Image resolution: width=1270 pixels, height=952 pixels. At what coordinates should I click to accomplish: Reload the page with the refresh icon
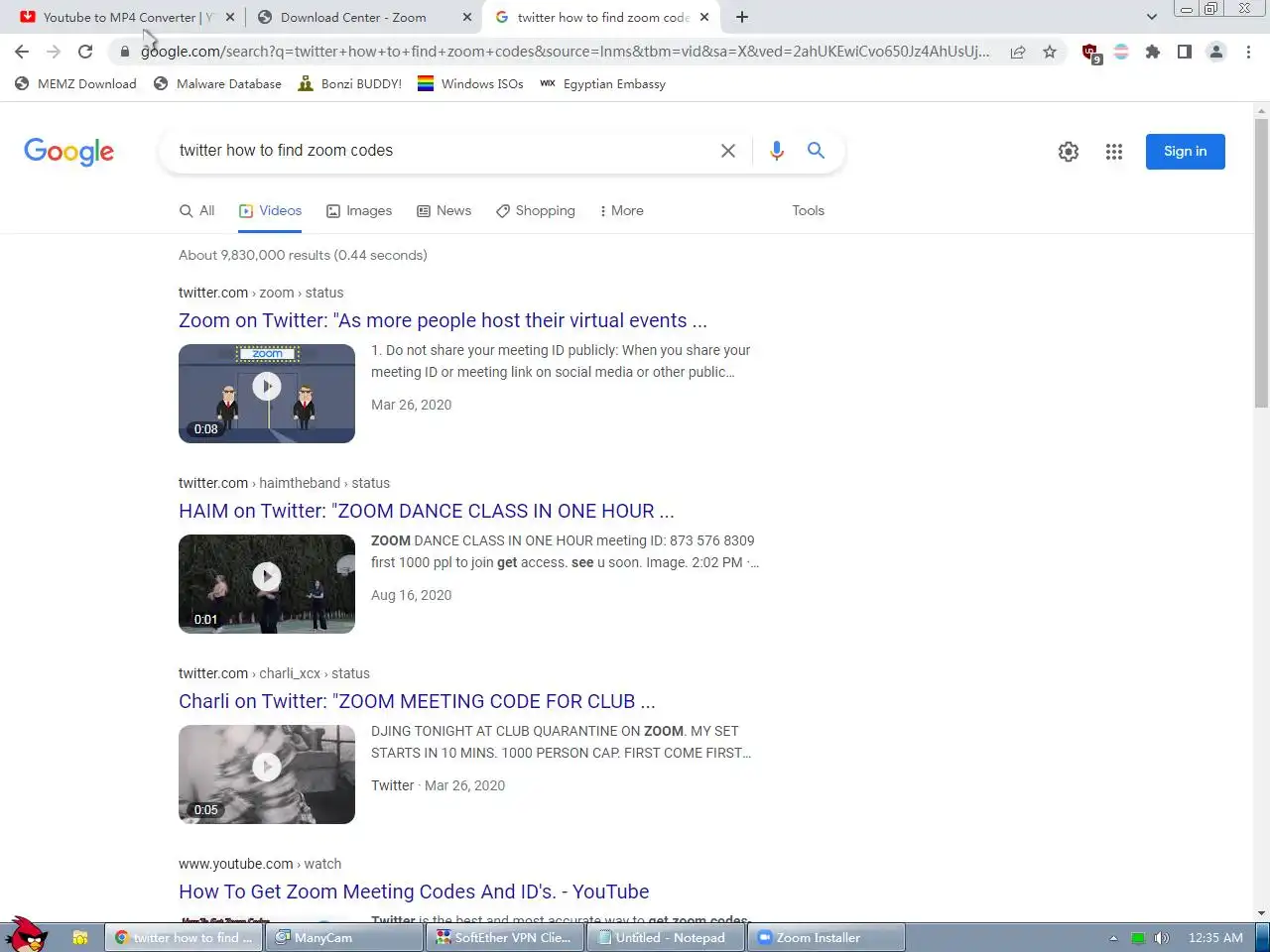85,52
